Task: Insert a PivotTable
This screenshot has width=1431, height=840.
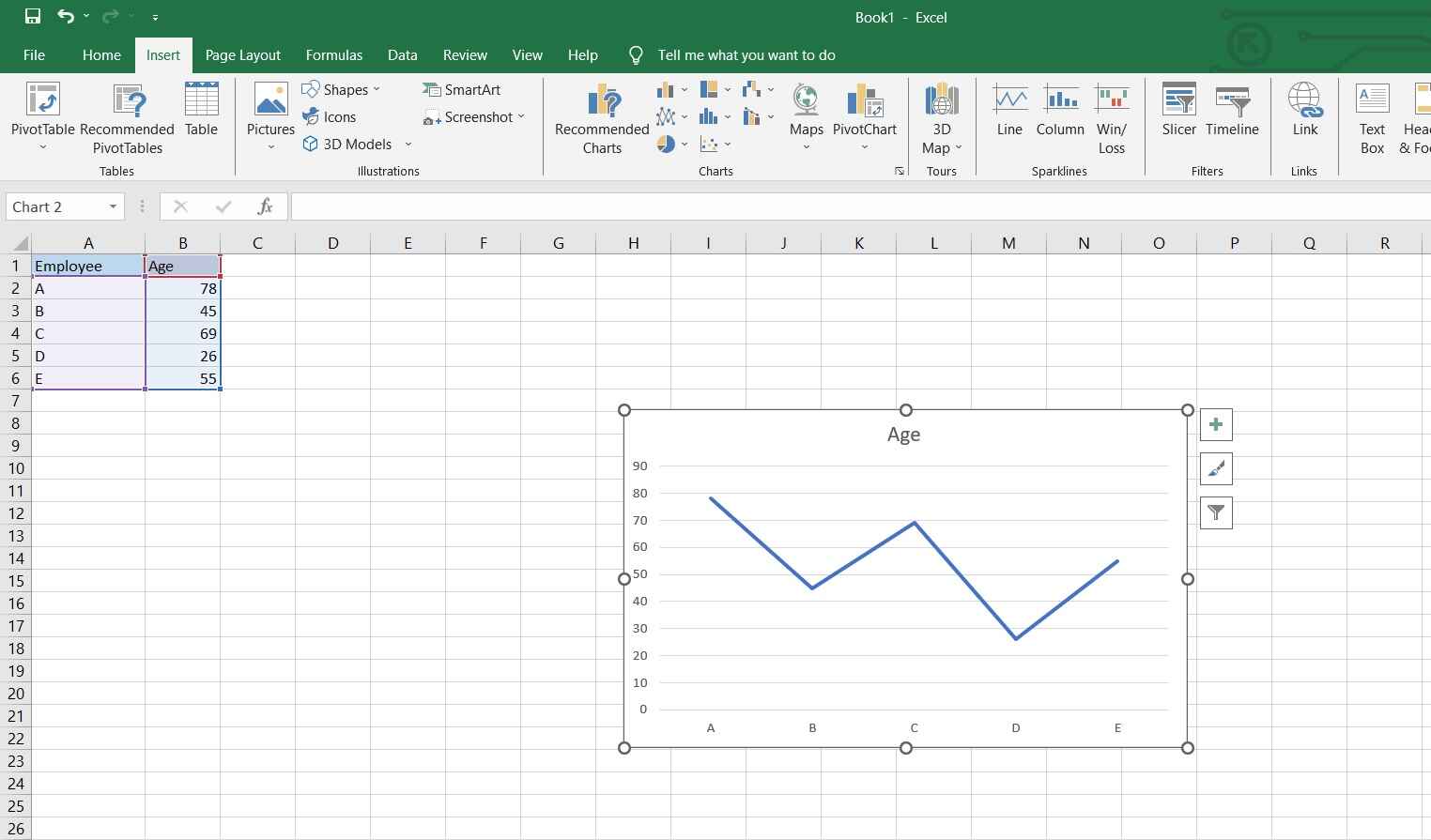Action: coord(41,116)
